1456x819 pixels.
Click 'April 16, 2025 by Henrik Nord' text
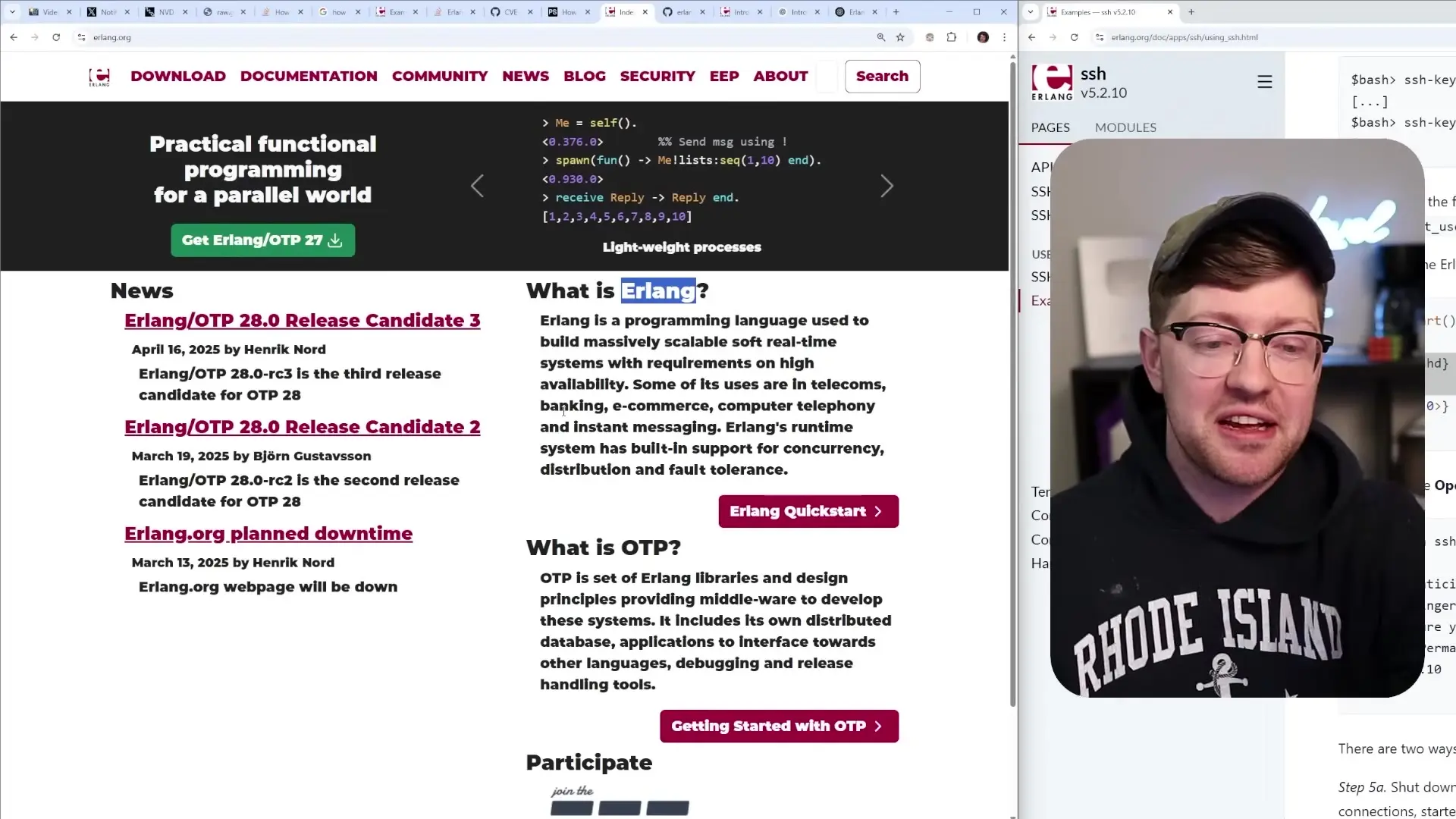tap(228, 350)
